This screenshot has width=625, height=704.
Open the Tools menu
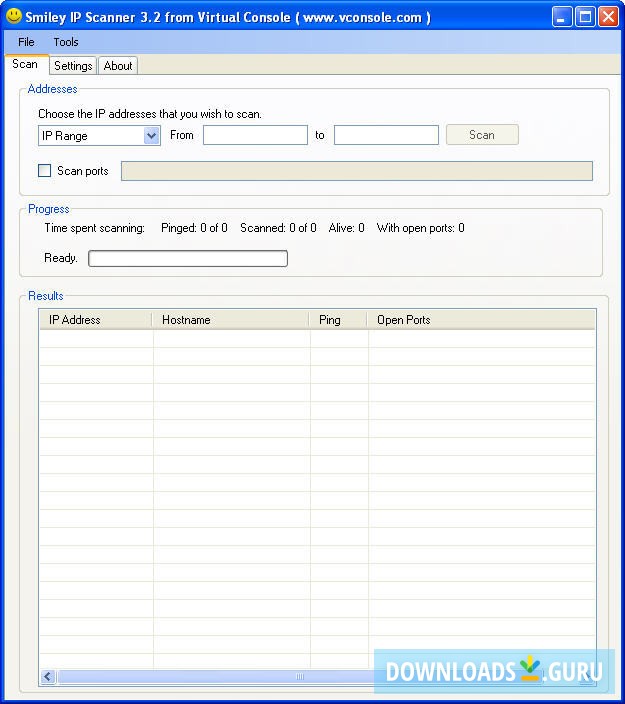[66, 42]
